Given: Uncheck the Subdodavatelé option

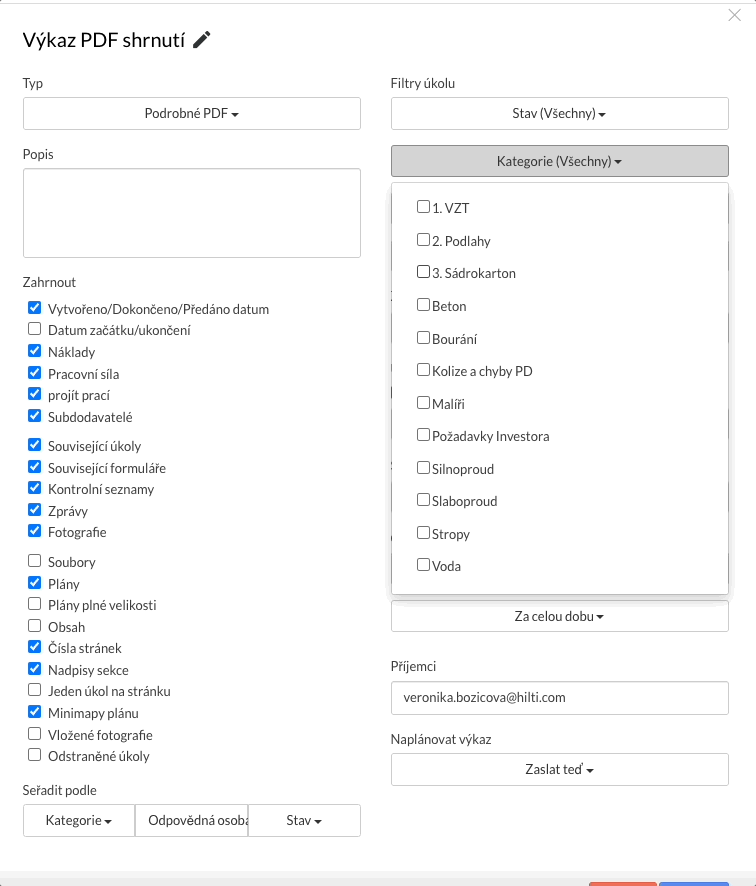Looking at the screenshot, I should coord(34,415).
